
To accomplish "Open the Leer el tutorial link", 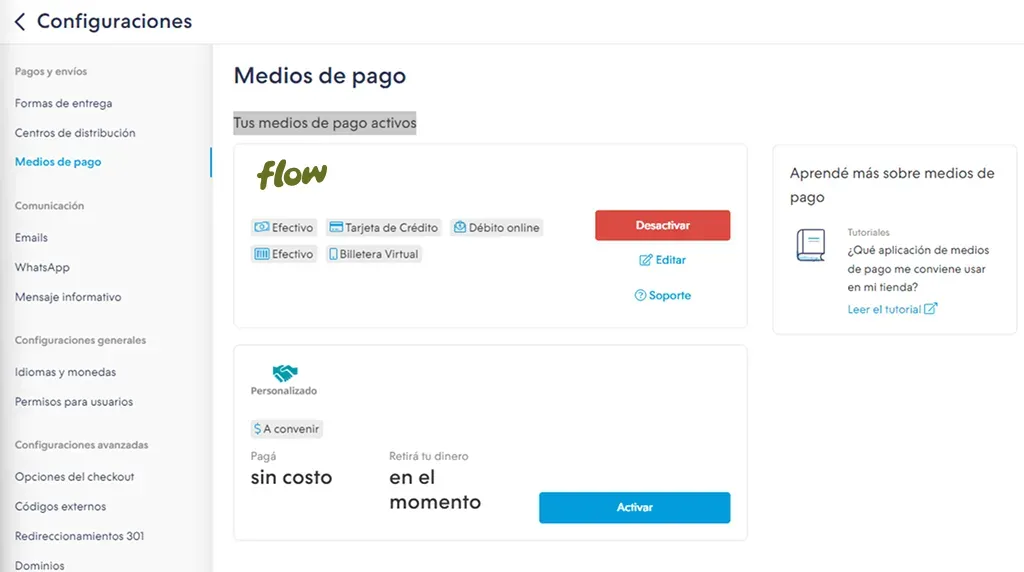I will coord(892,310).
